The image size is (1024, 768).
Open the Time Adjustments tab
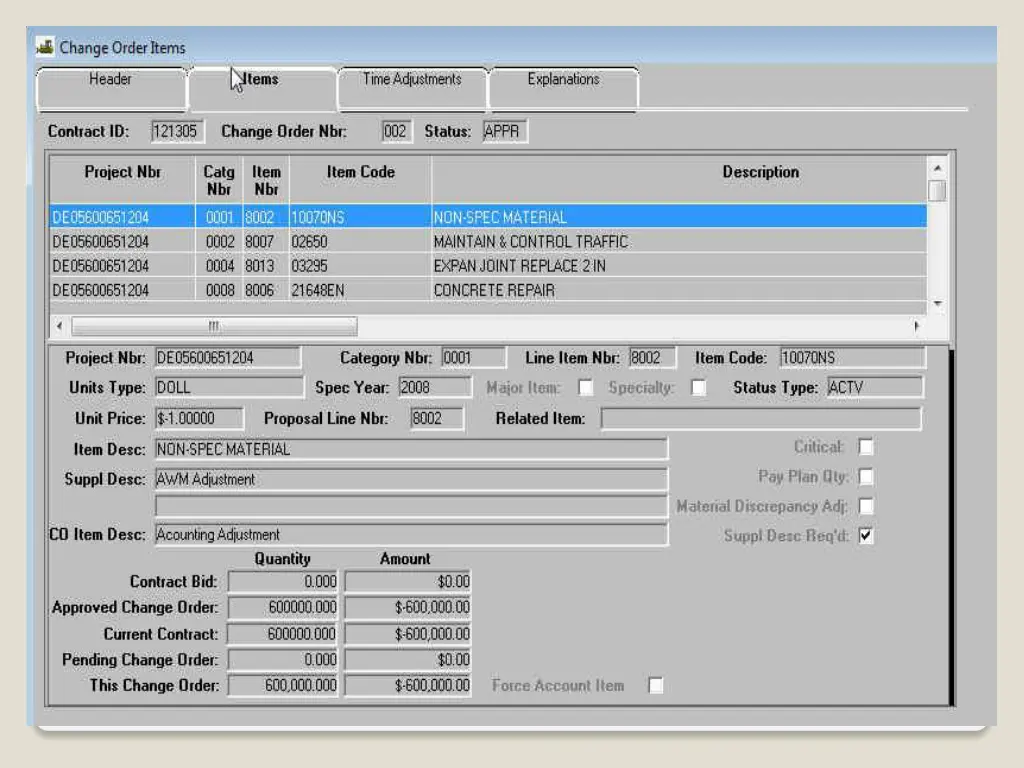click(x=412, y=89)
